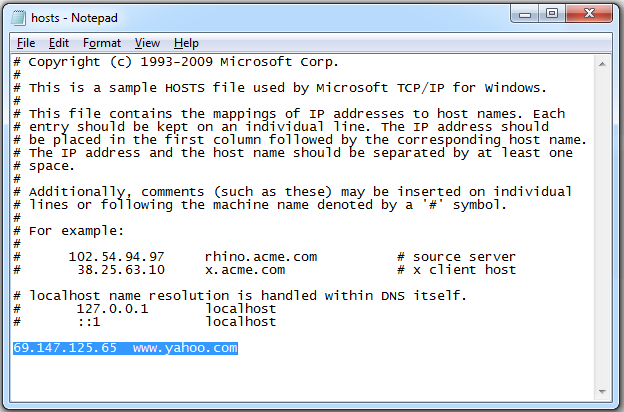This screenshot has height=412, width=624.
Task: Close the hosts Notepad window
Action: (x=589, y=14)
